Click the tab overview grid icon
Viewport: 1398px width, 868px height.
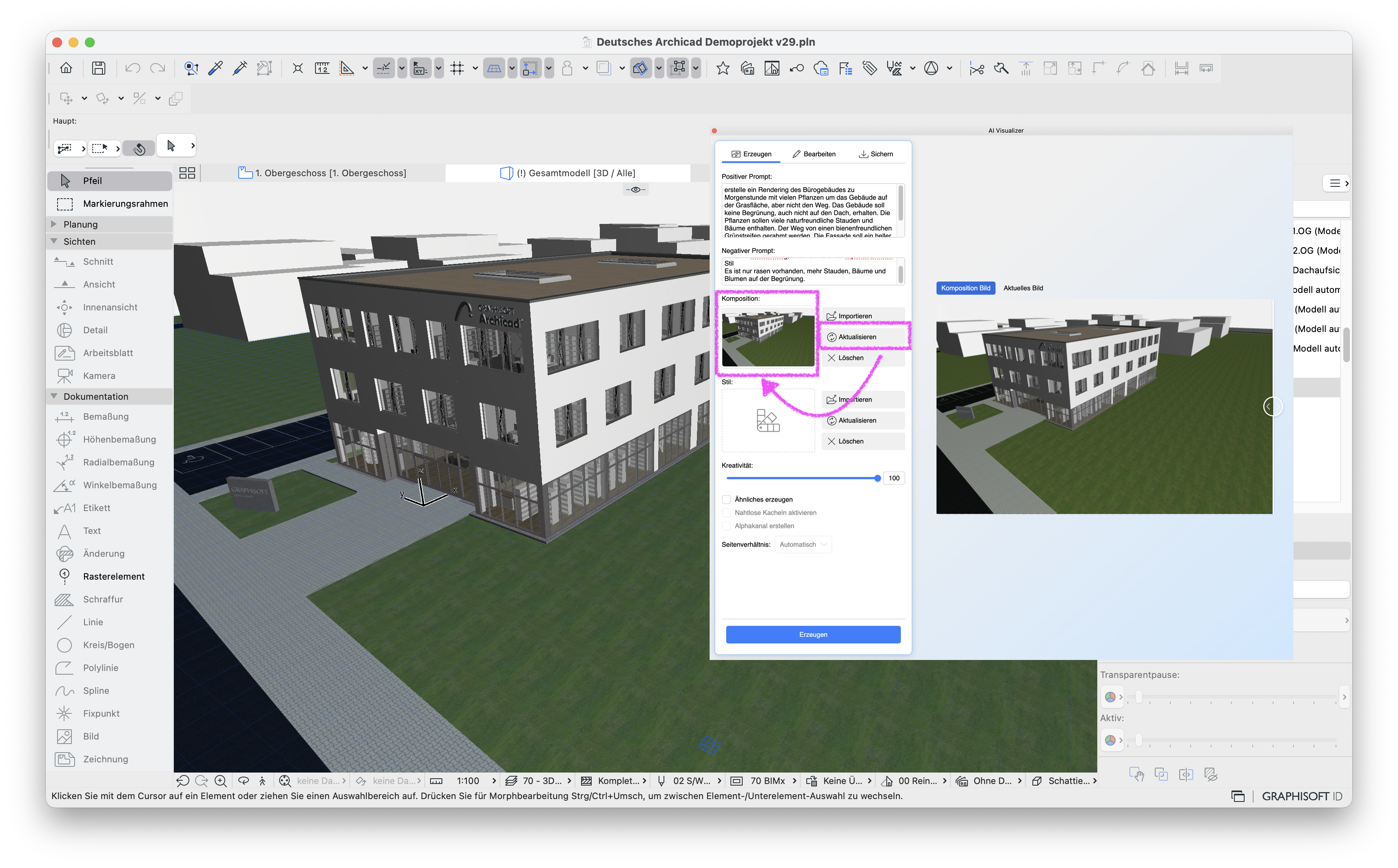pos(187,173)
